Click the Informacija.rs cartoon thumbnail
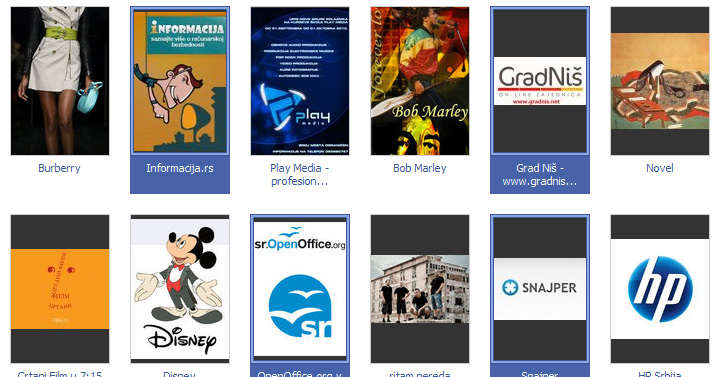The image size is (717, 377). (x=180, y=81)
